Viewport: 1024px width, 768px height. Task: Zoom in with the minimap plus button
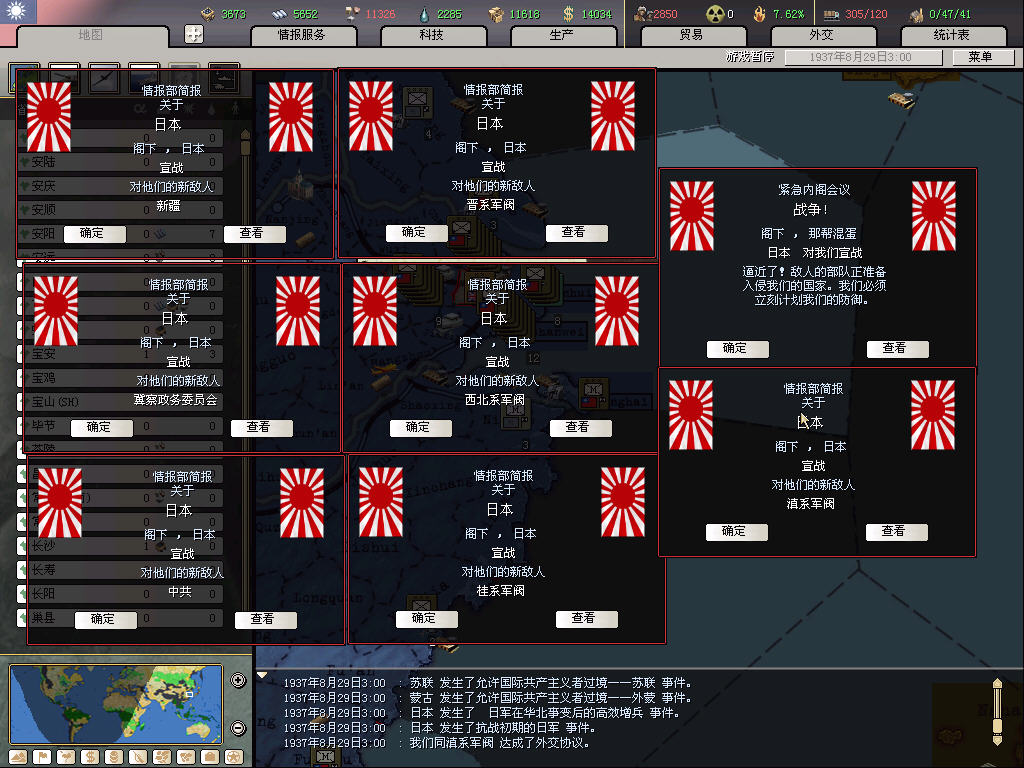(238, 681)
